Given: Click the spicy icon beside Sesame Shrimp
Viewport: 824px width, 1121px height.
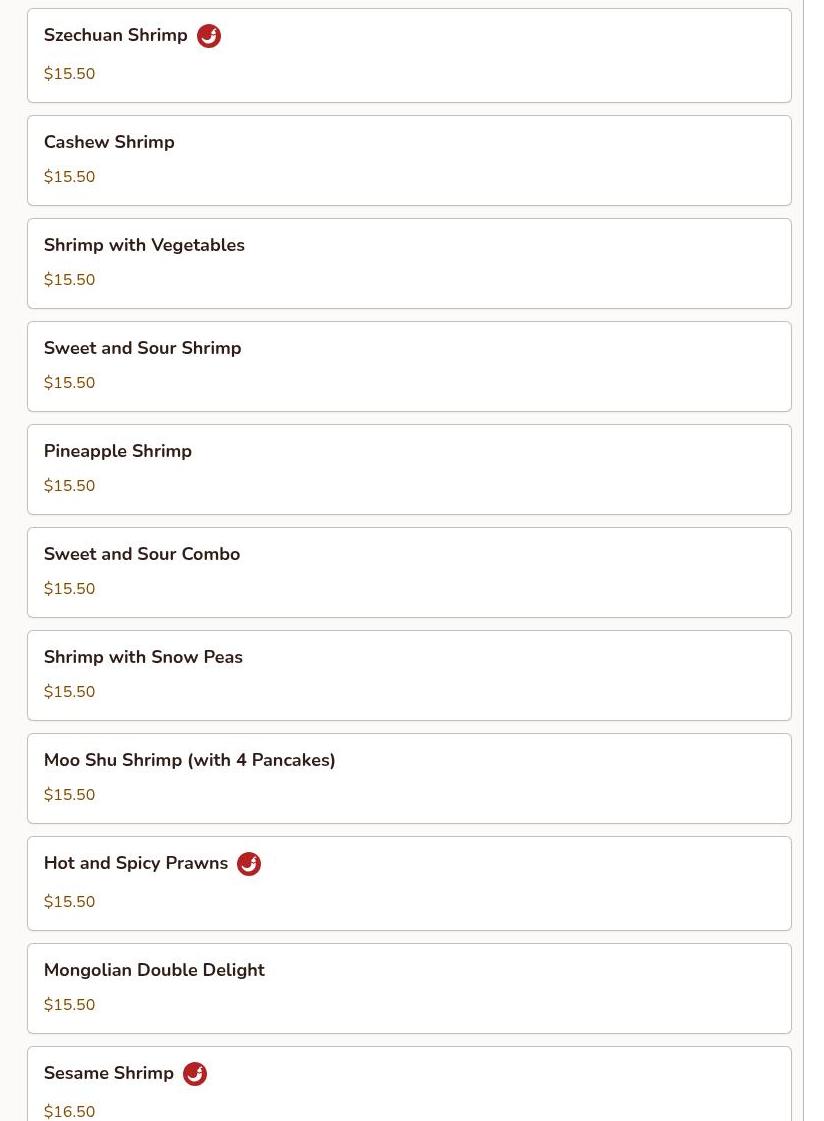Looking at the screenshot, I should [x=194, y=1074].
